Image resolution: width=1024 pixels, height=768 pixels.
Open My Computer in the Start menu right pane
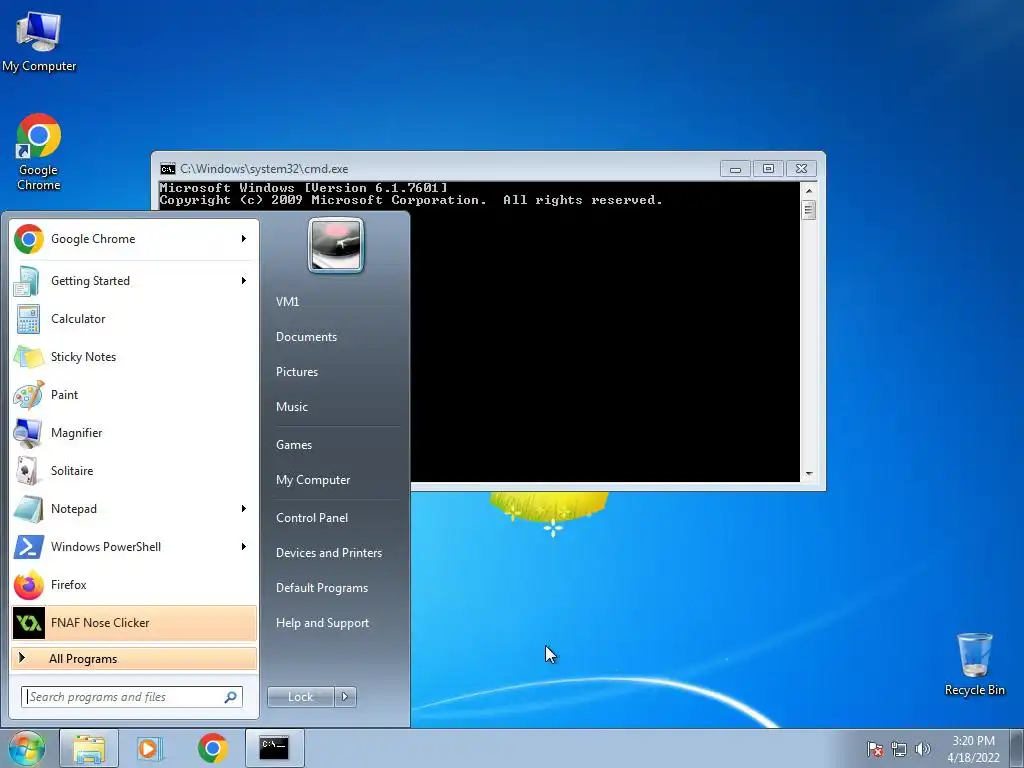pyautogui.click(x=313, y=480)
